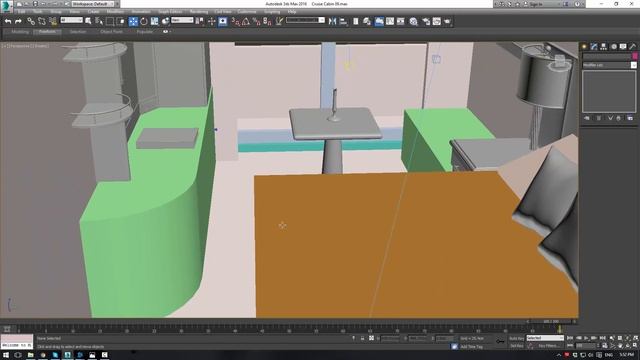Click the object name field in command panel

pyautogui.click(x=607, y=56)
